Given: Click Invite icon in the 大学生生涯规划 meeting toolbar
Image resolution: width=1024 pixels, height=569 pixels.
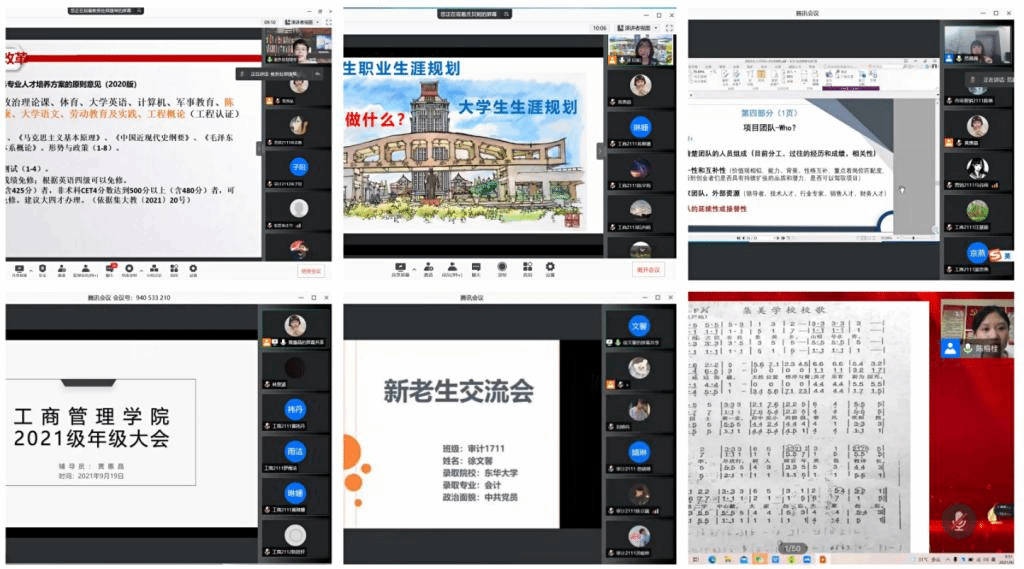Looking at the screenshot, I should [x=428, y=267].
